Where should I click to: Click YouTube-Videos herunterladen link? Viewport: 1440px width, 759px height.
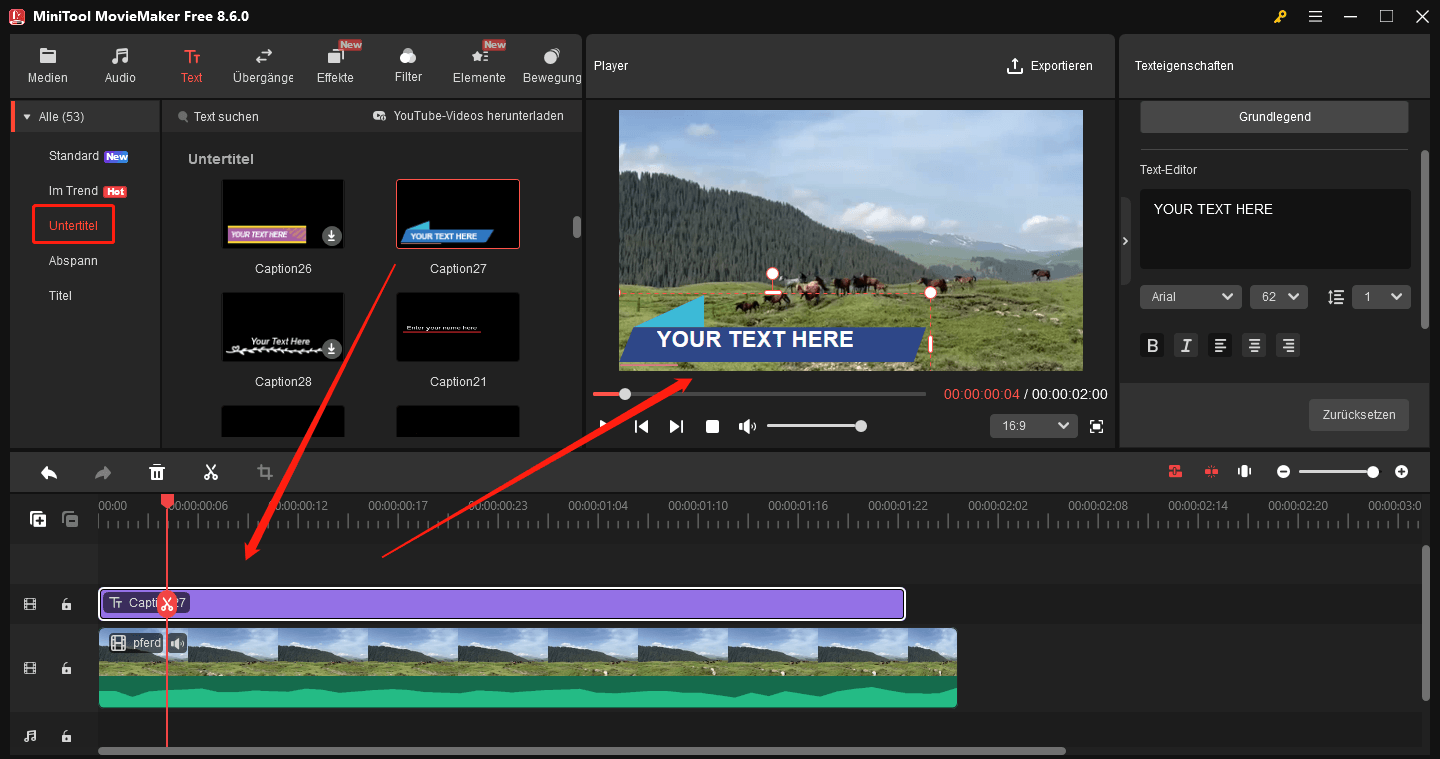[x=468, y=116]
